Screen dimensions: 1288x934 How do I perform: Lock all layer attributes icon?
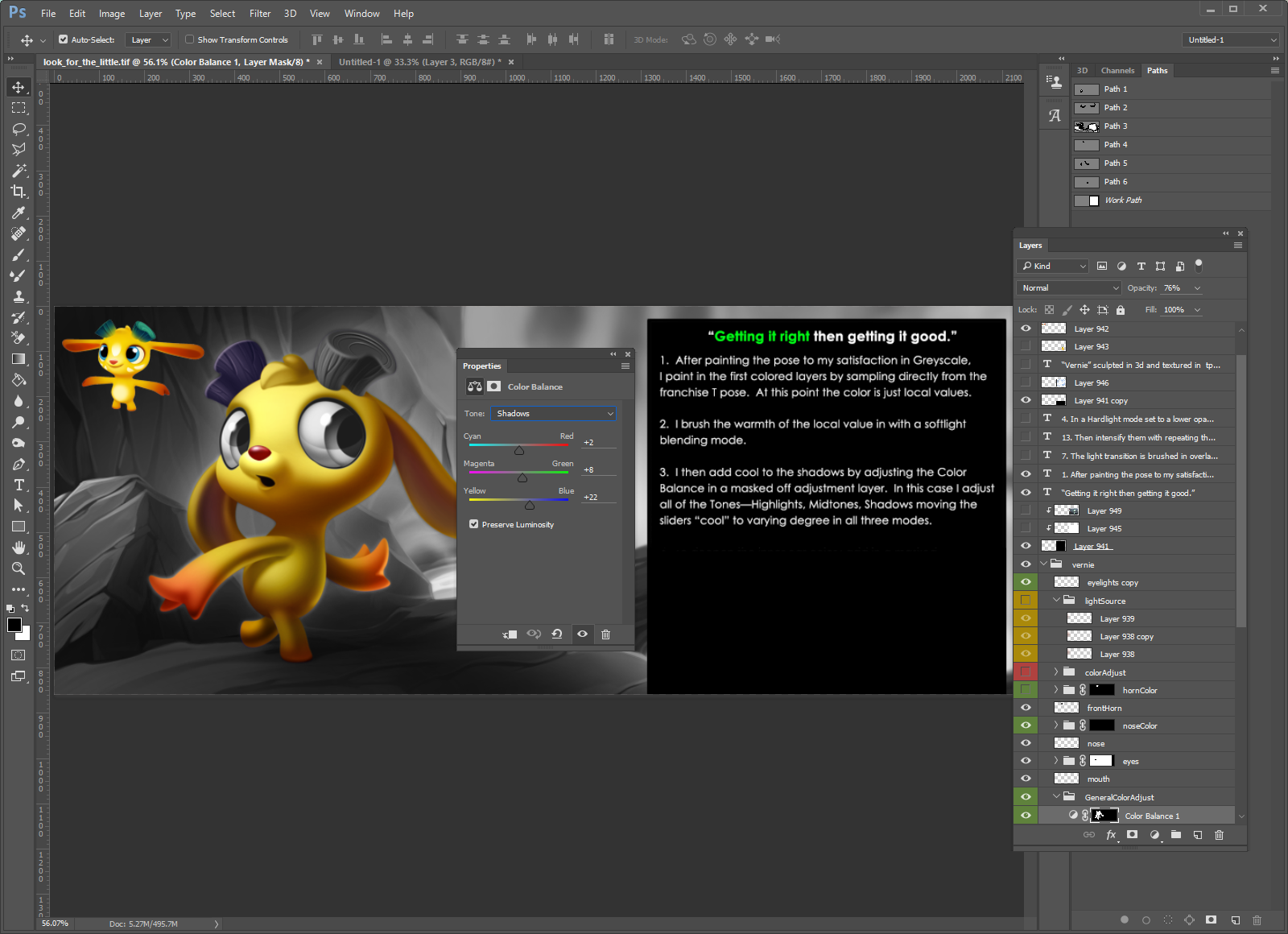coord(1121,310)
